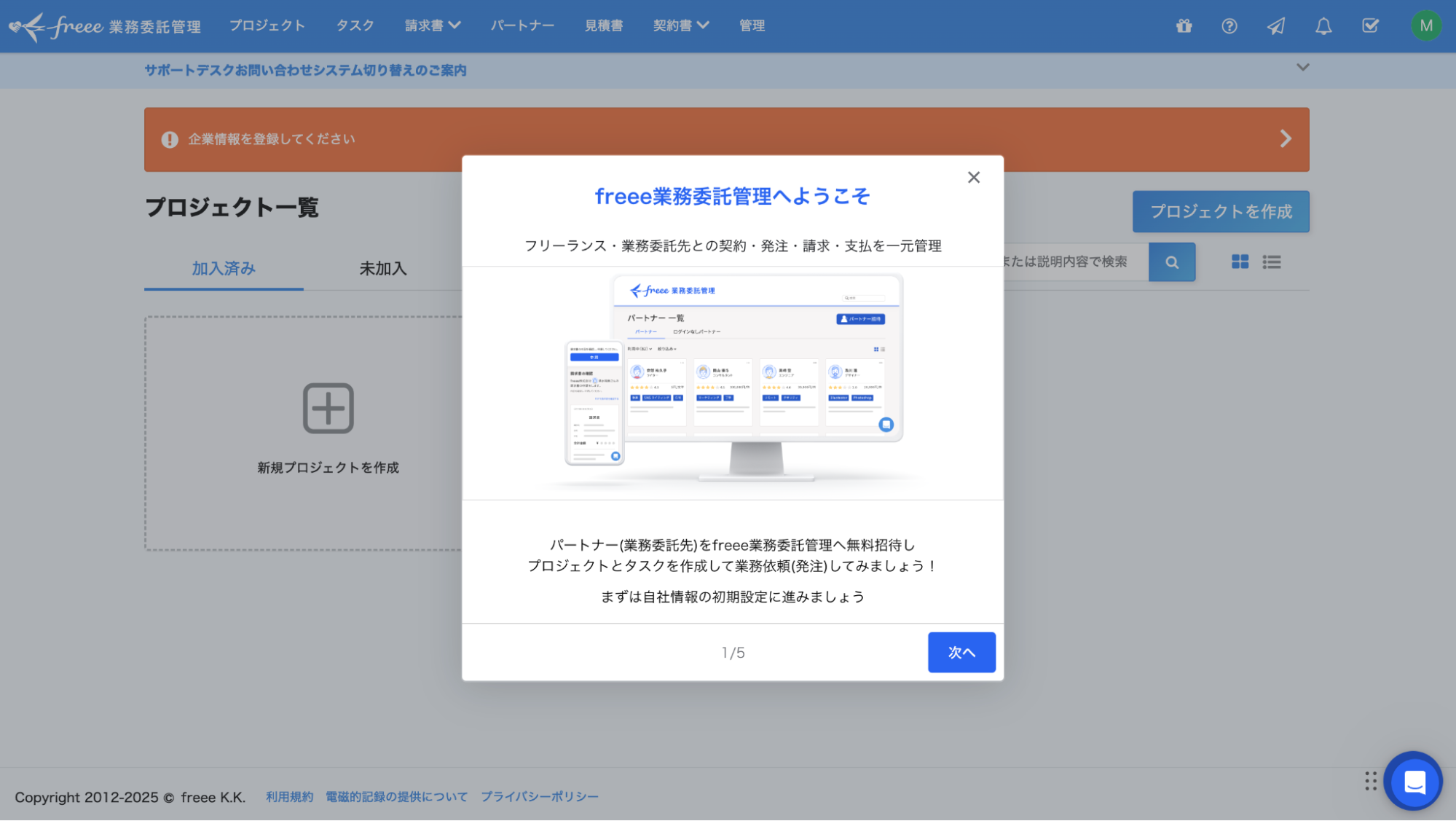Open the gift/announcements icon in the header
This screenshot has width=1456, height=821.
coord(1183,25)
